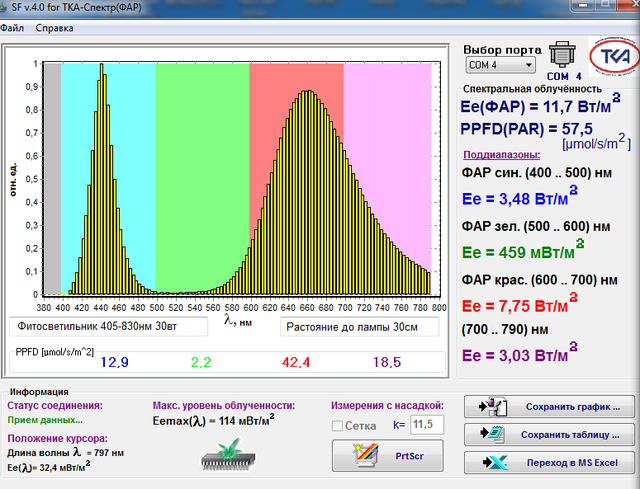Screen dimensions: 640x489
Task: Click the PrtScr button
Action: pyautogui.click(x=388, y=456)
